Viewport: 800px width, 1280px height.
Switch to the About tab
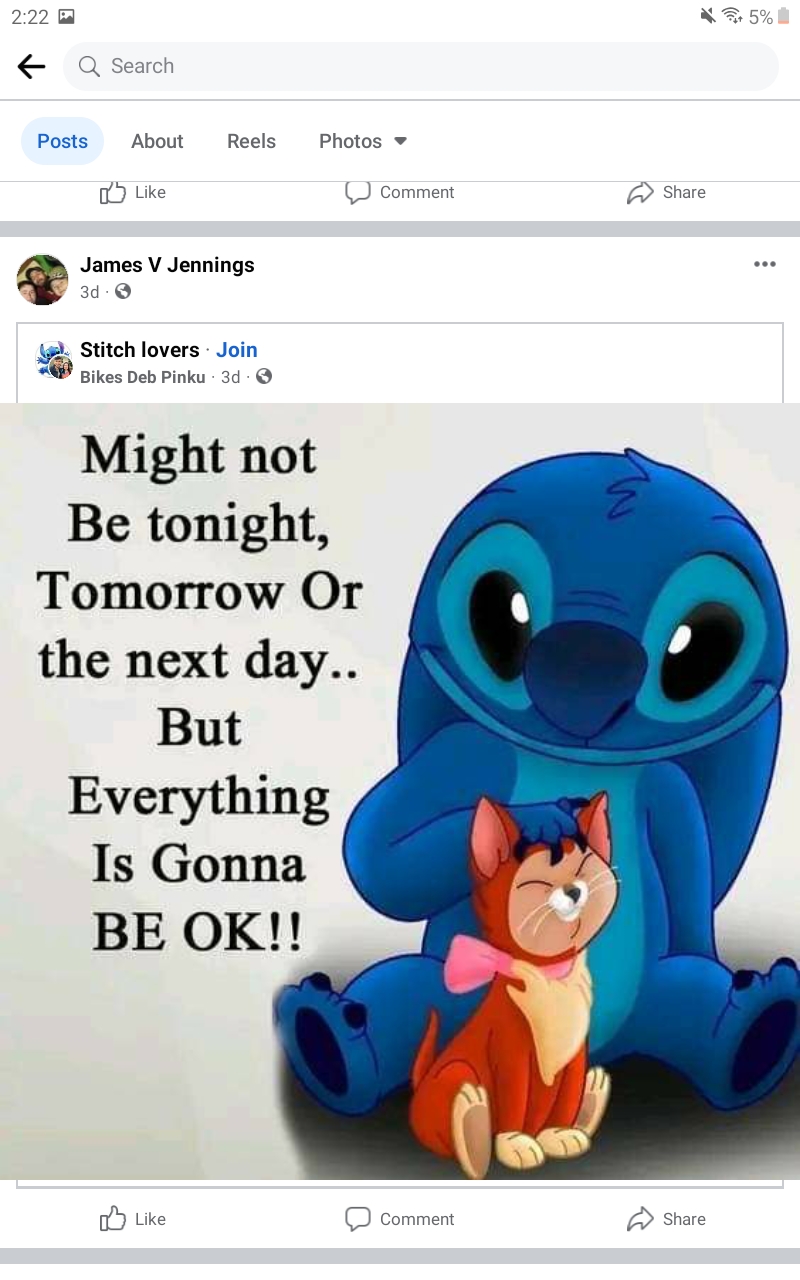[x=157, y=141]
